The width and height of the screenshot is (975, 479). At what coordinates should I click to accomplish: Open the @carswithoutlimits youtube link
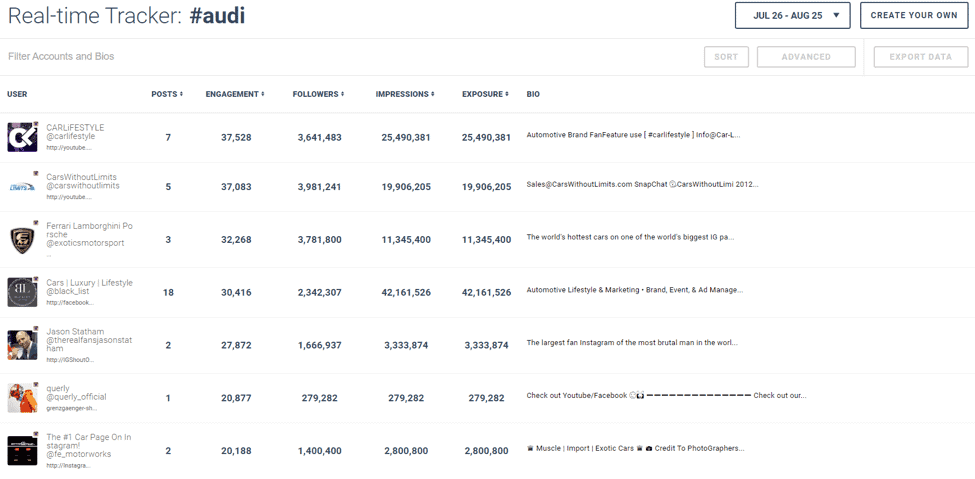coord(68,197)
